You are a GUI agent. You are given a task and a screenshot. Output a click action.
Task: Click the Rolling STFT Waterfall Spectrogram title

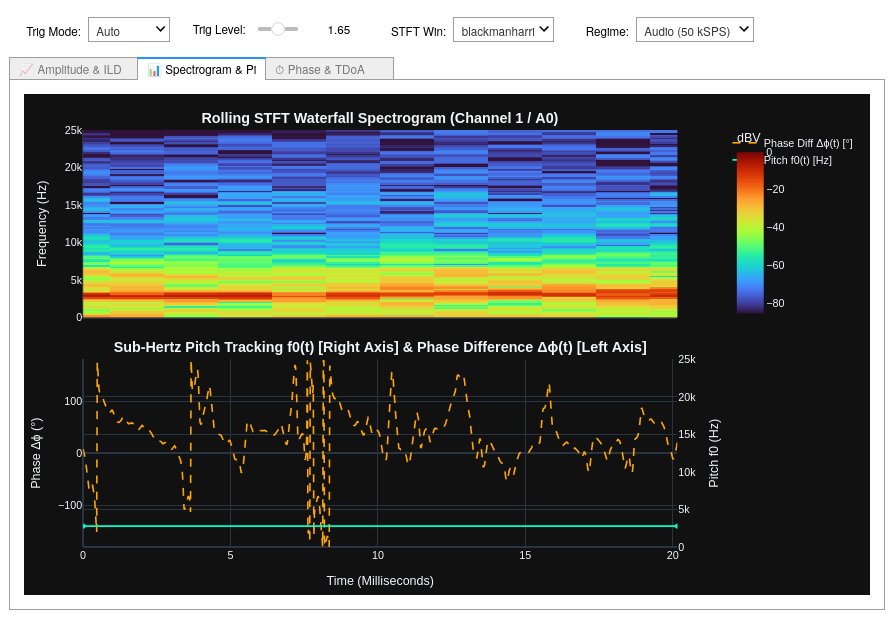tap(379, 118)
